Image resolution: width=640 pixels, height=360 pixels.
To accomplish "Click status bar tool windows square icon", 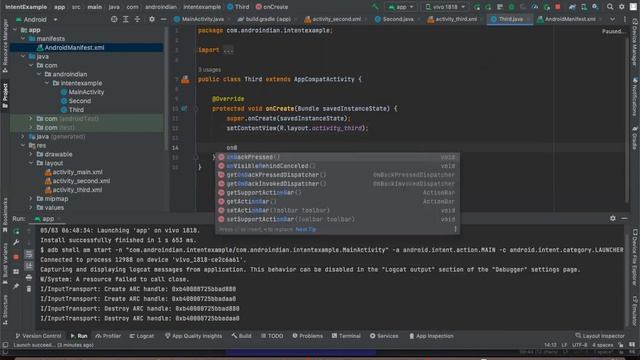I will point(5,345).
